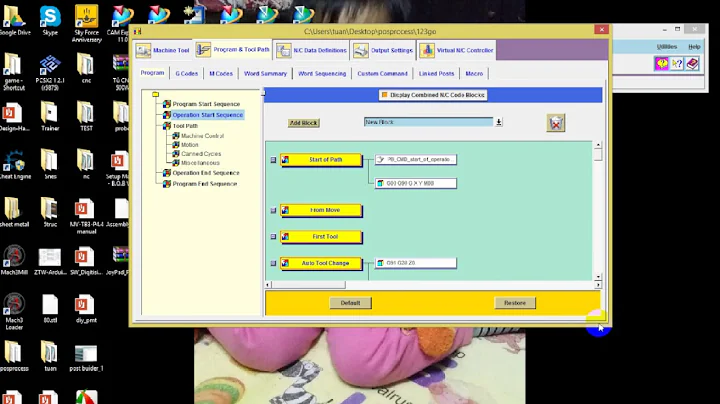The height and width of the screenshot is (404, 720).
Task: Click the Default button
Action: click(350, 303)
